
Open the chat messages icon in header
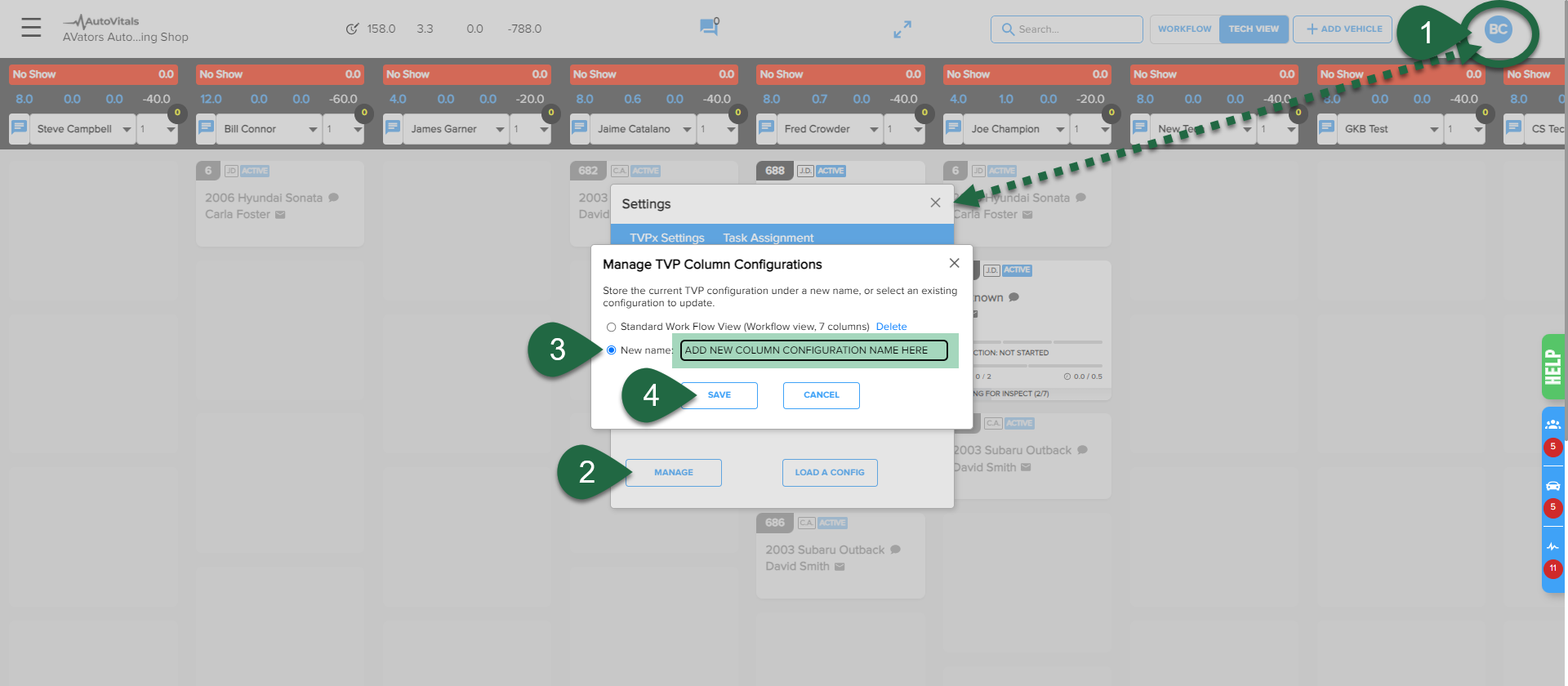point(708,28)
